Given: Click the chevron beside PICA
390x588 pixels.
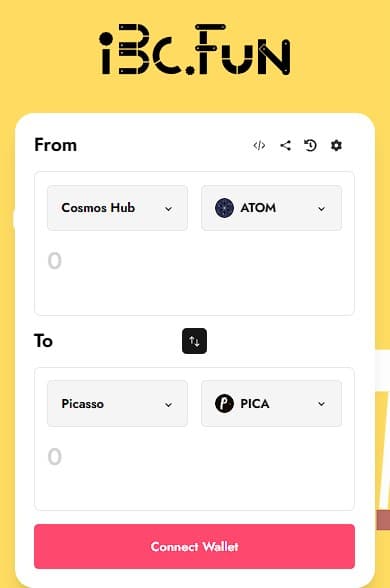Looking at the screenshot, I should 321,404.
